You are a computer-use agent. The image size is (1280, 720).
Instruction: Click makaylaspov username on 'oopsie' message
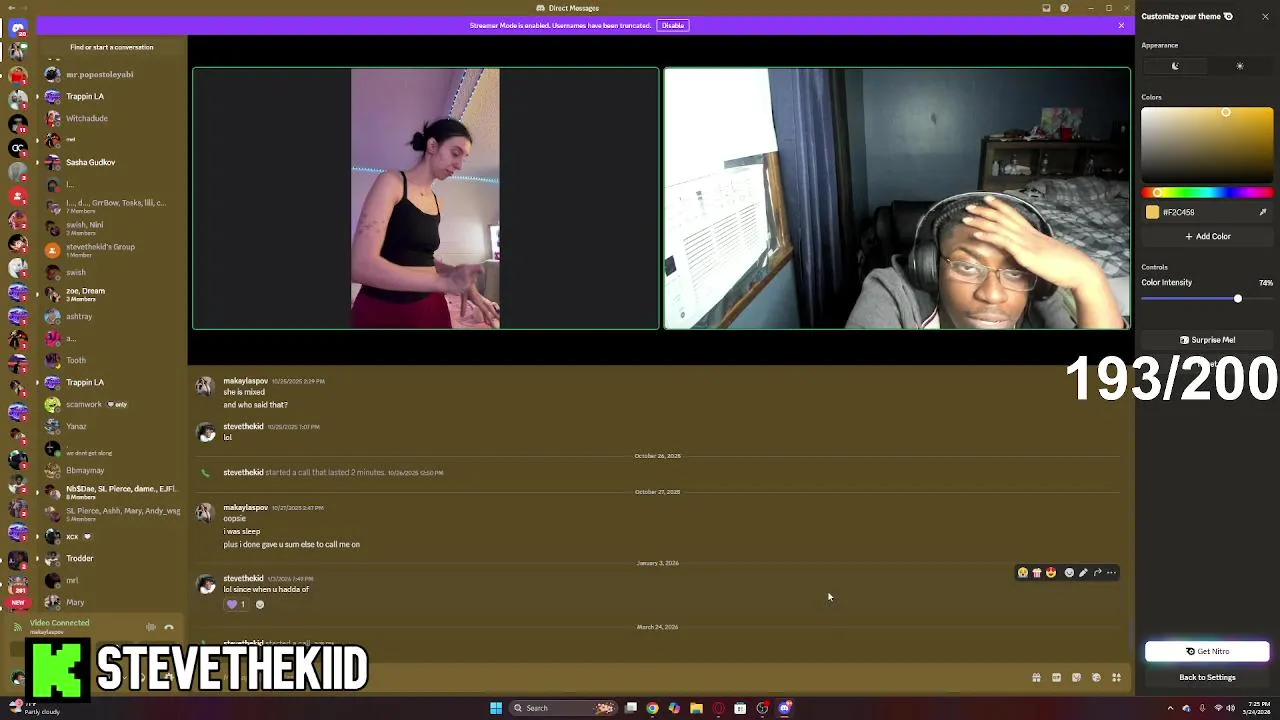click(x=246, y=507)
